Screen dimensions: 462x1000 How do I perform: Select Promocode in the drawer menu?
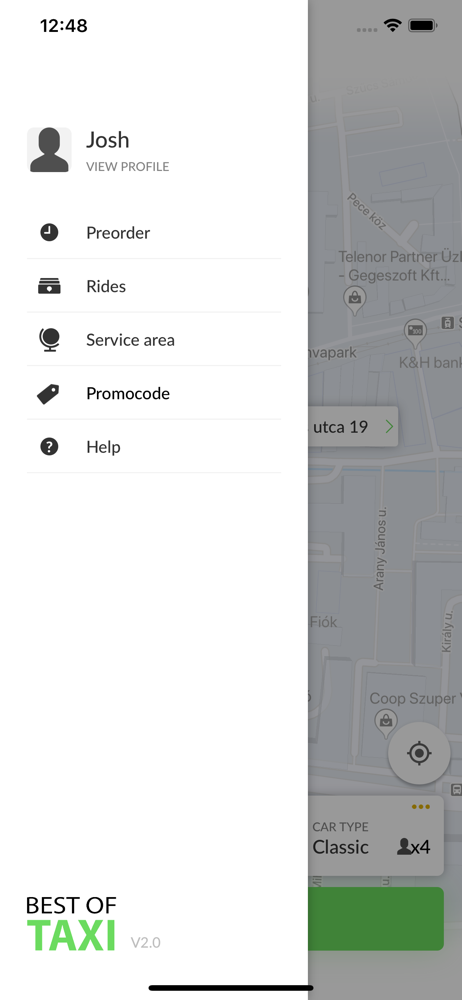[x=154, y=393]
